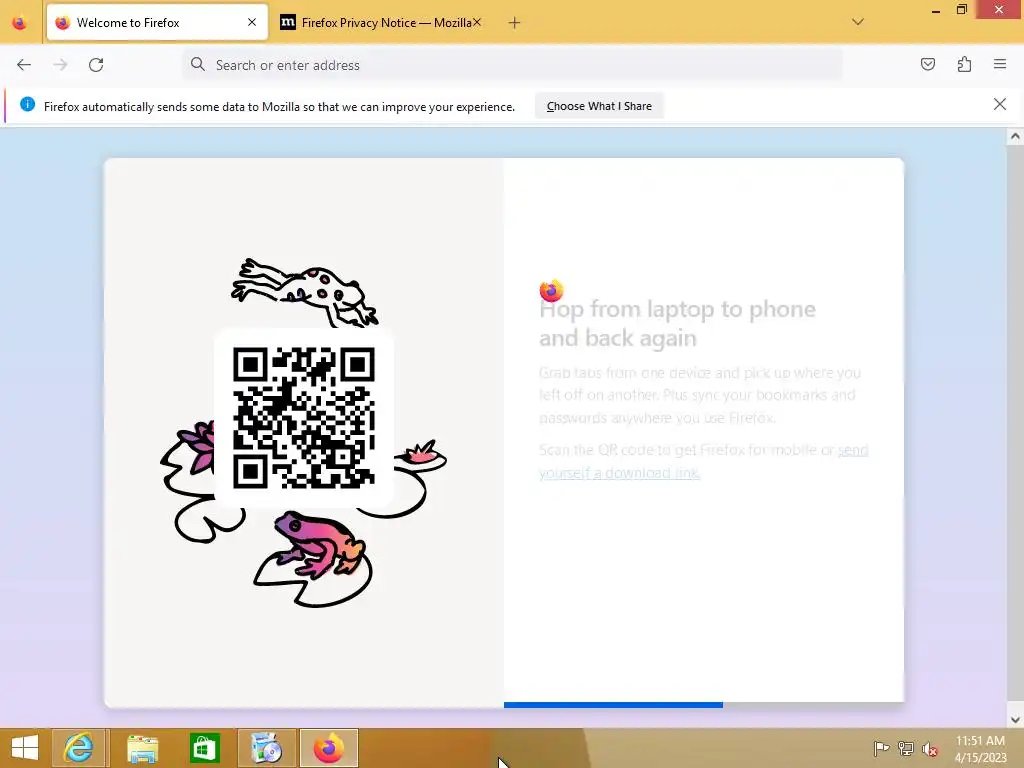Image resolution: width=1024 pixels, height=768 pixels.
Task: Click page scrollbar down arrow
Action: click(x=1014, y=720)
